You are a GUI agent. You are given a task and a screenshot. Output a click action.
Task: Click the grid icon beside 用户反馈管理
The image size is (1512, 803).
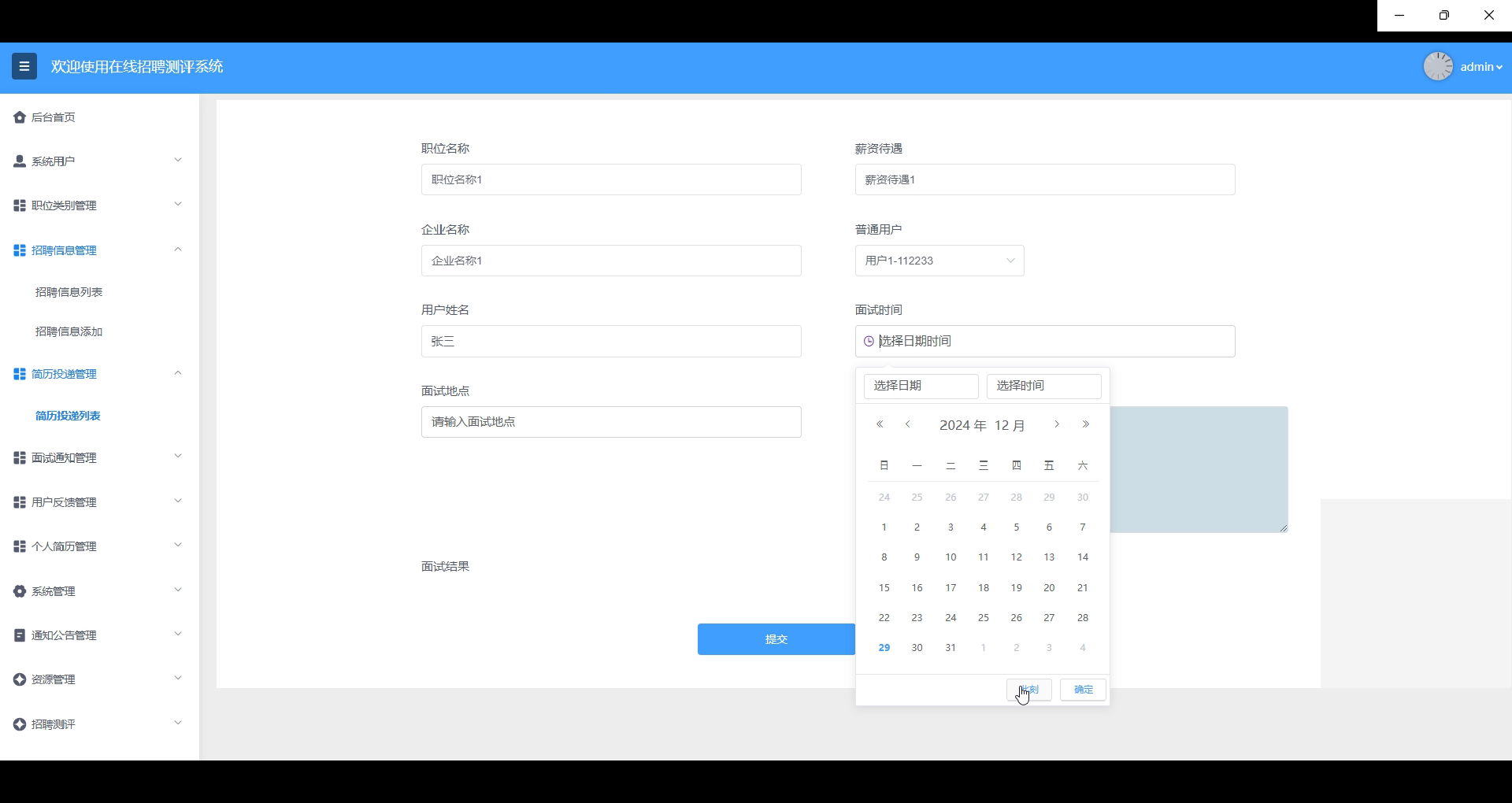point(20,502)
